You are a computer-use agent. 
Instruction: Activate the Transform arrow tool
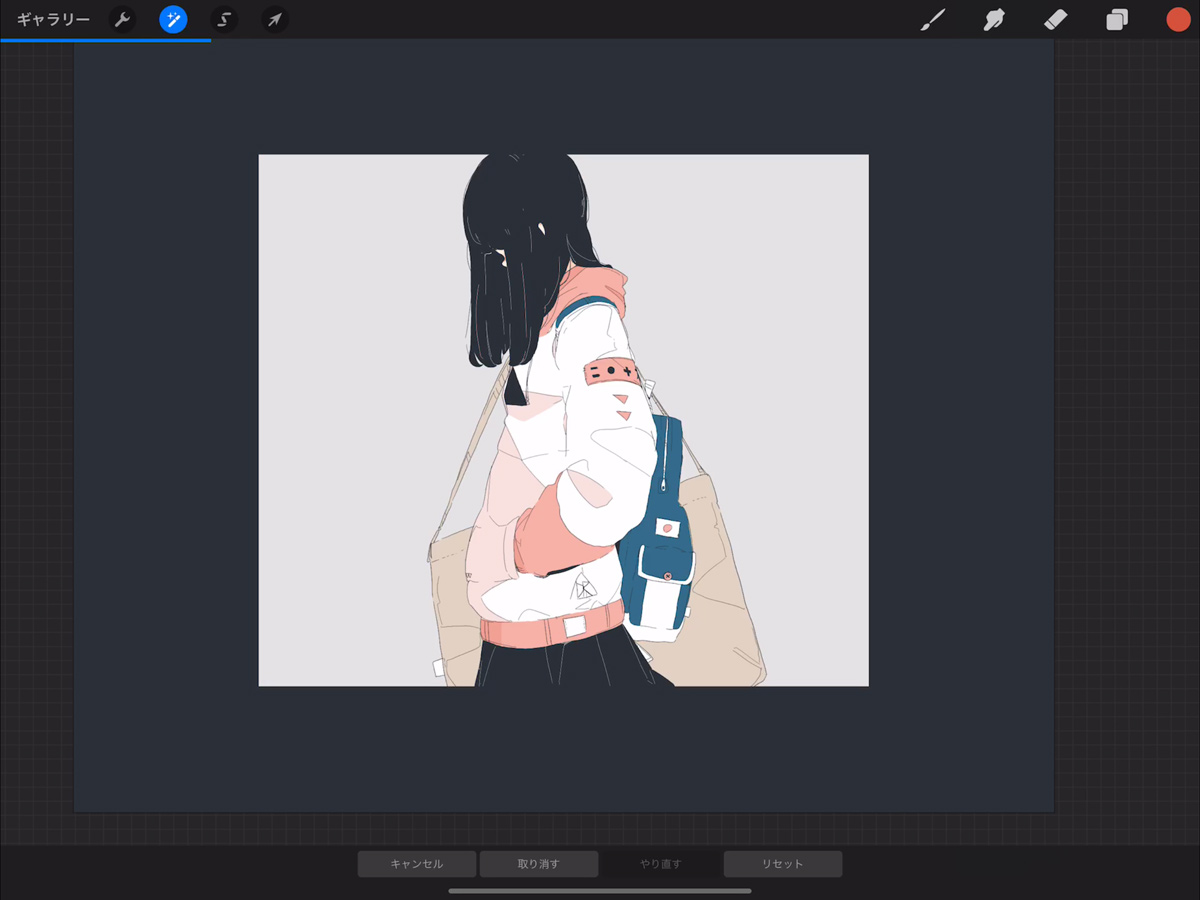[x=275, y=20]
